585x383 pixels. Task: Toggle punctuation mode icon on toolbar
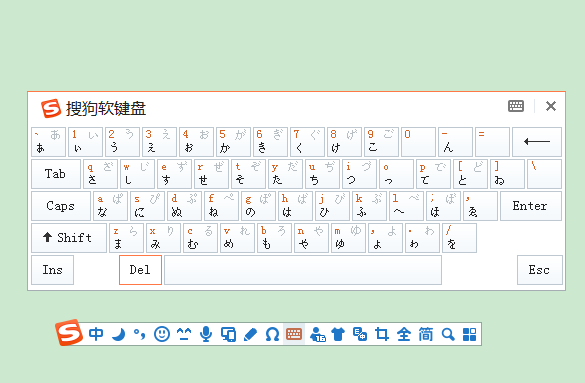coord(140,334)
